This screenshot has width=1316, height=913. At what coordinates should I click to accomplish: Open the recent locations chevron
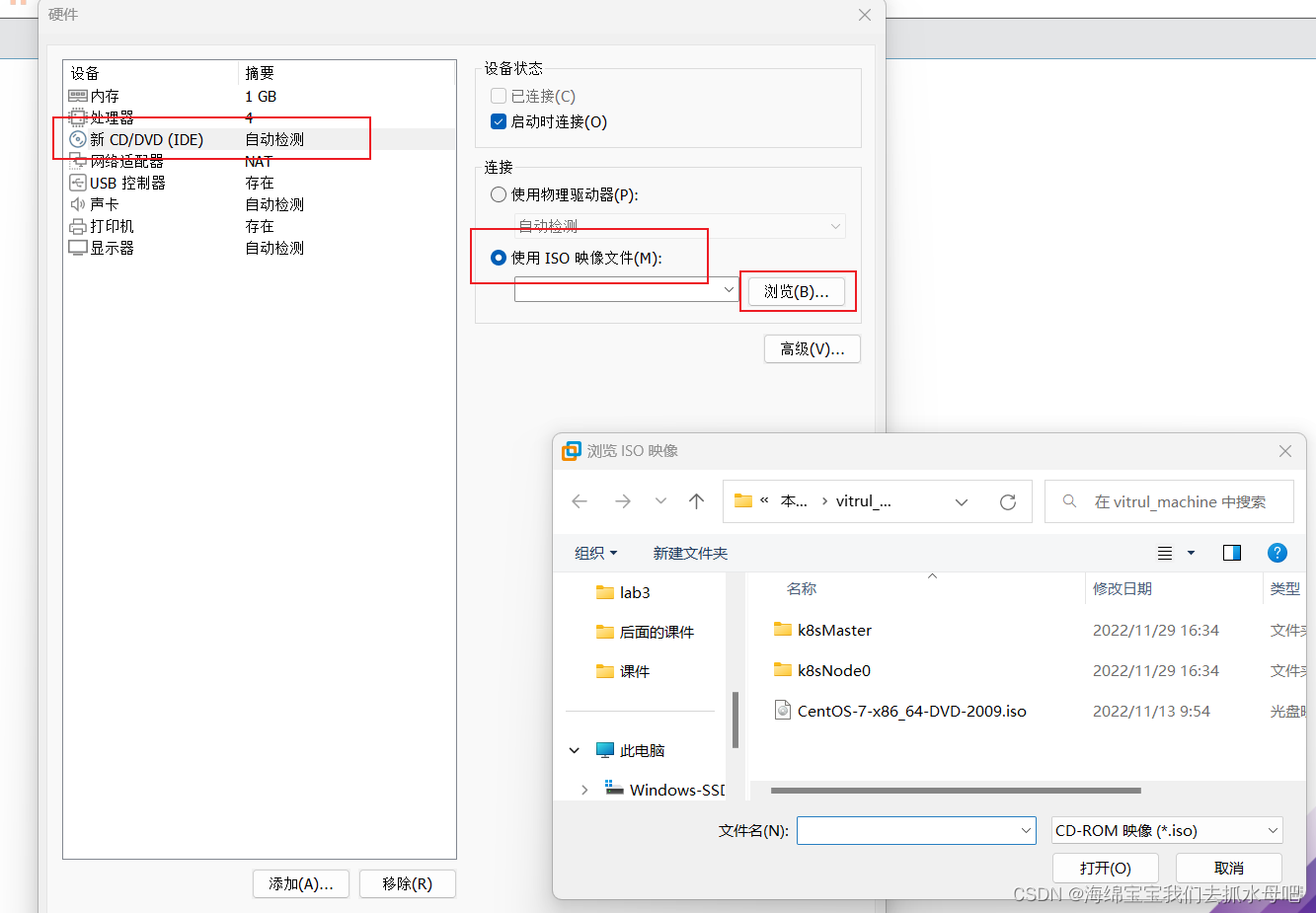point(660,501)
